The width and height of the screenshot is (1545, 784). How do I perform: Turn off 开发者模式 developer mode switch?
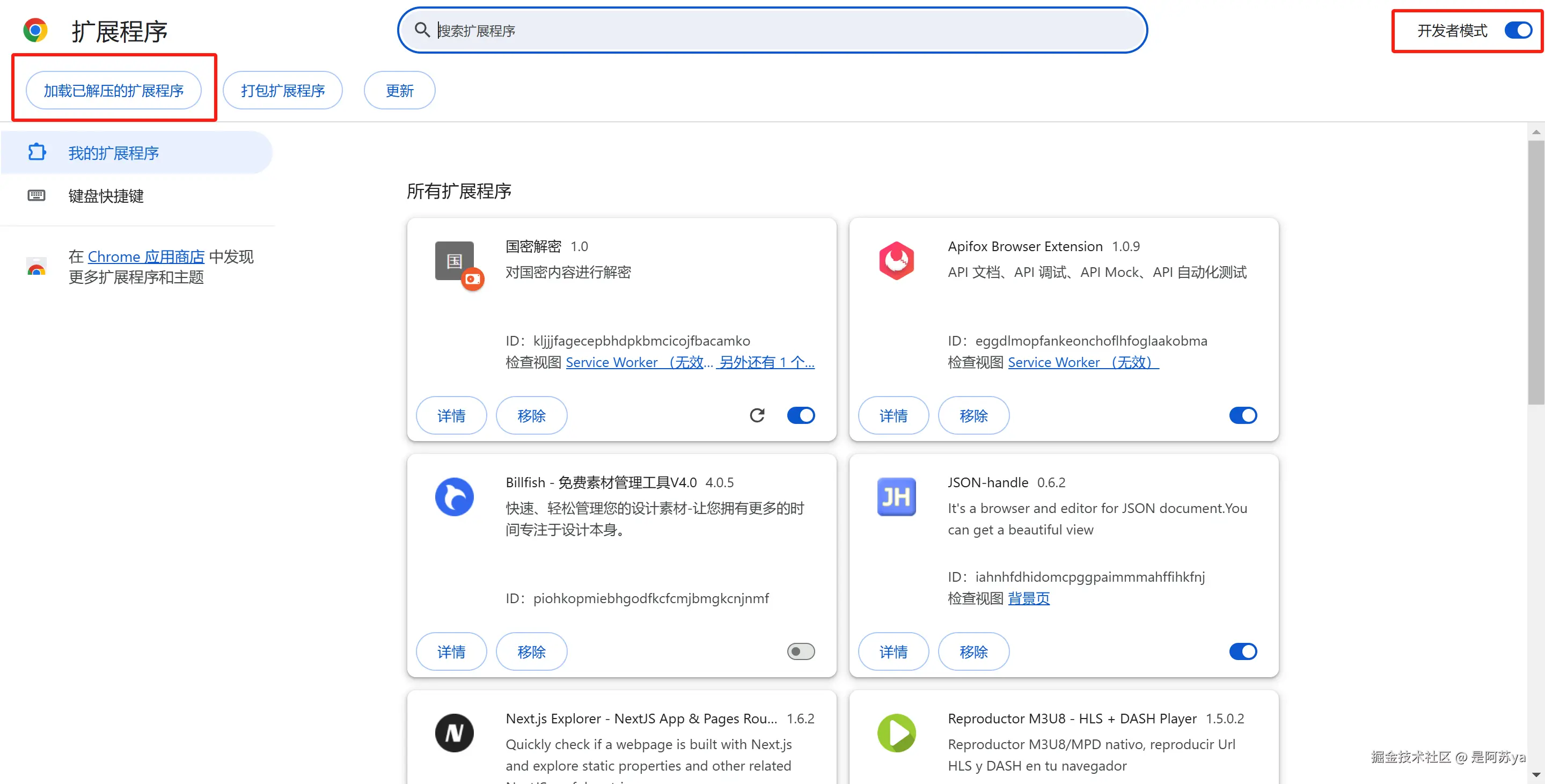[x=1518, y=30]
